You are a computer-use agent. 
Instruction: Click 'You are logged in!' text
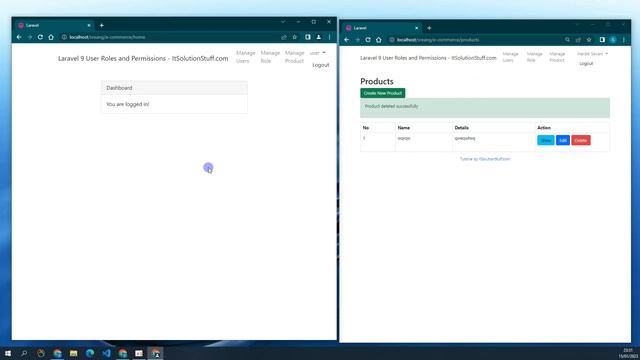click(x=128, y=104)
